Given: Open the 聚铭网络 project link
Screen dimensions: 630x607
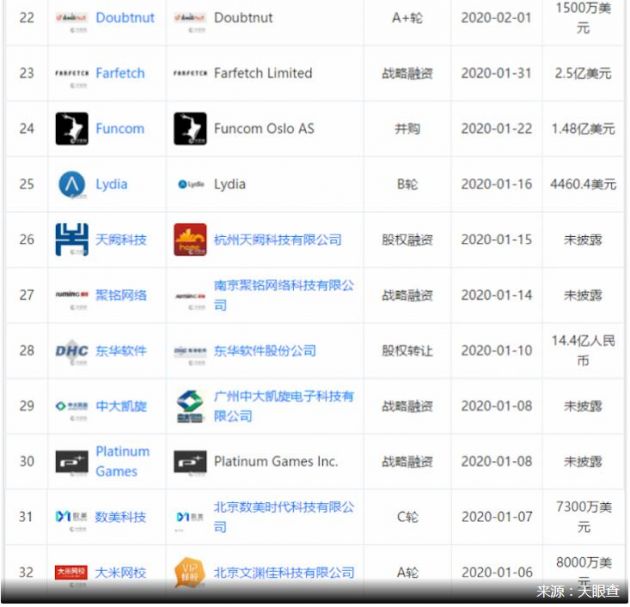Looking at the screenshot, I should [x=121, y=295].
